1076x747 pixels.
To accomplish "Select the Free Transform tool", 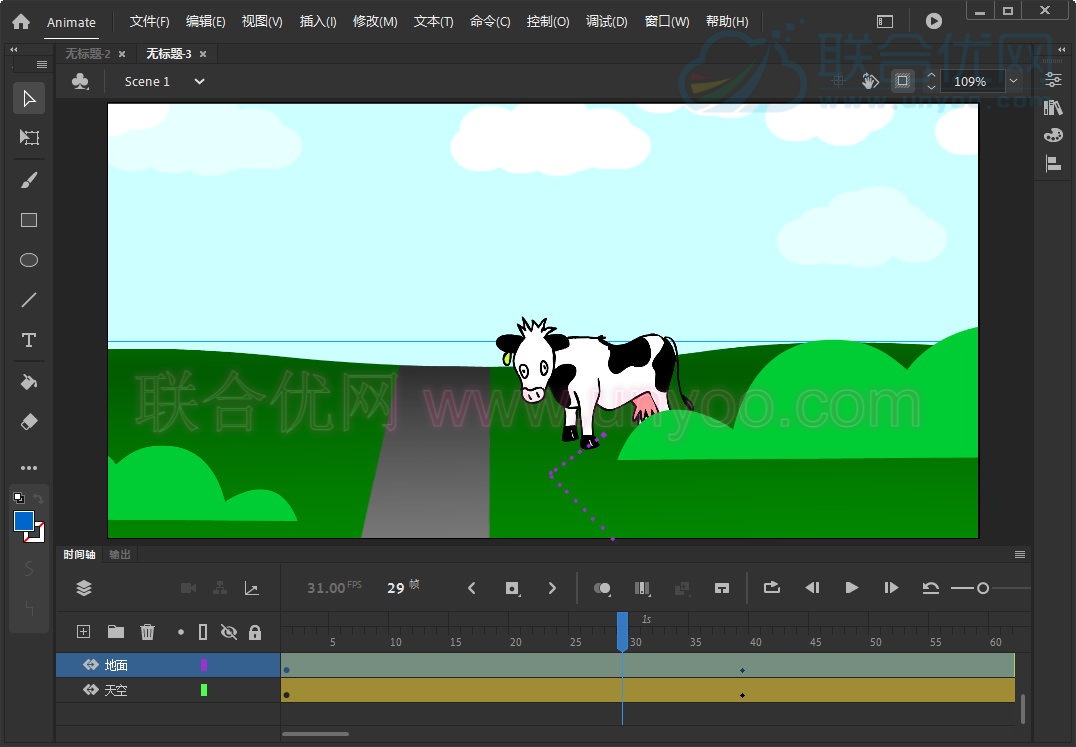I will (x=29, y=138).
